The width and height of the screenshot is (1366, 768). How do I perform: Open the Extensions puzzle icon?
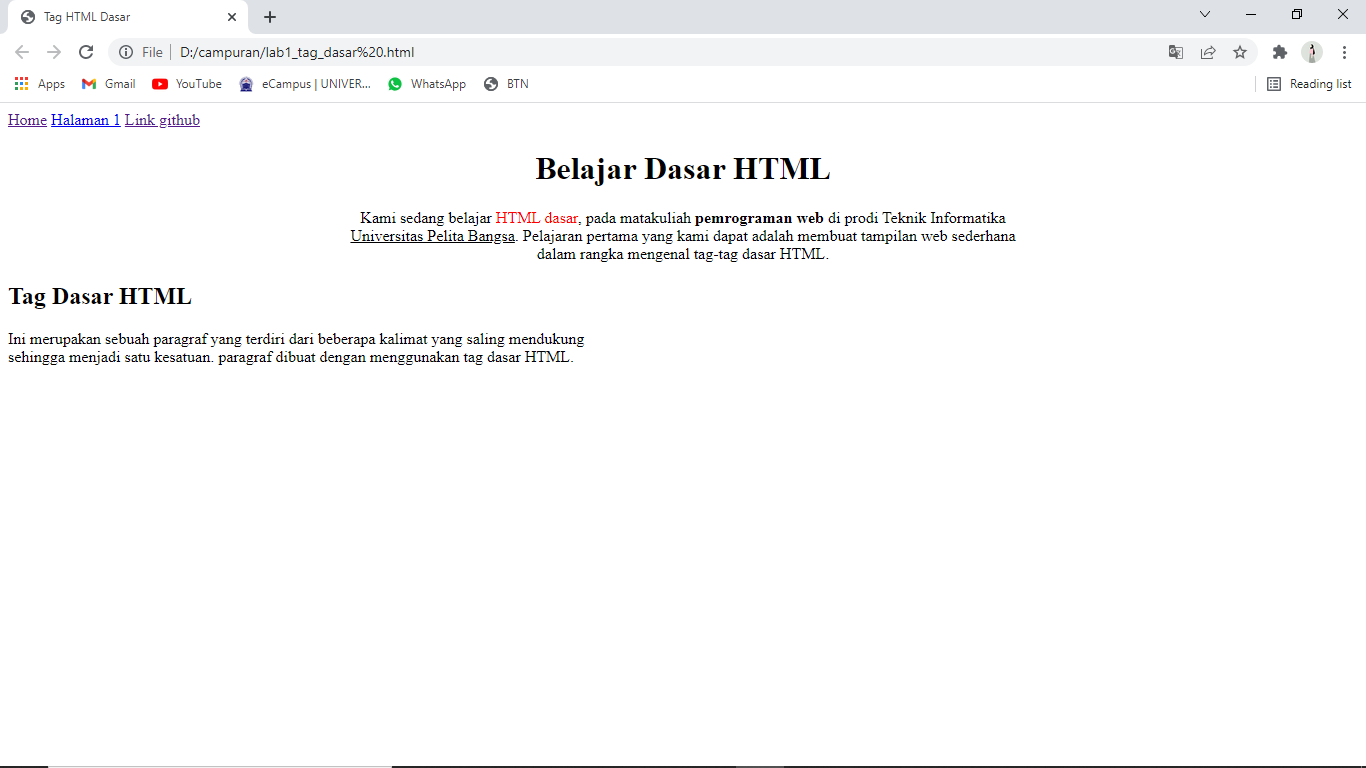1280,52
